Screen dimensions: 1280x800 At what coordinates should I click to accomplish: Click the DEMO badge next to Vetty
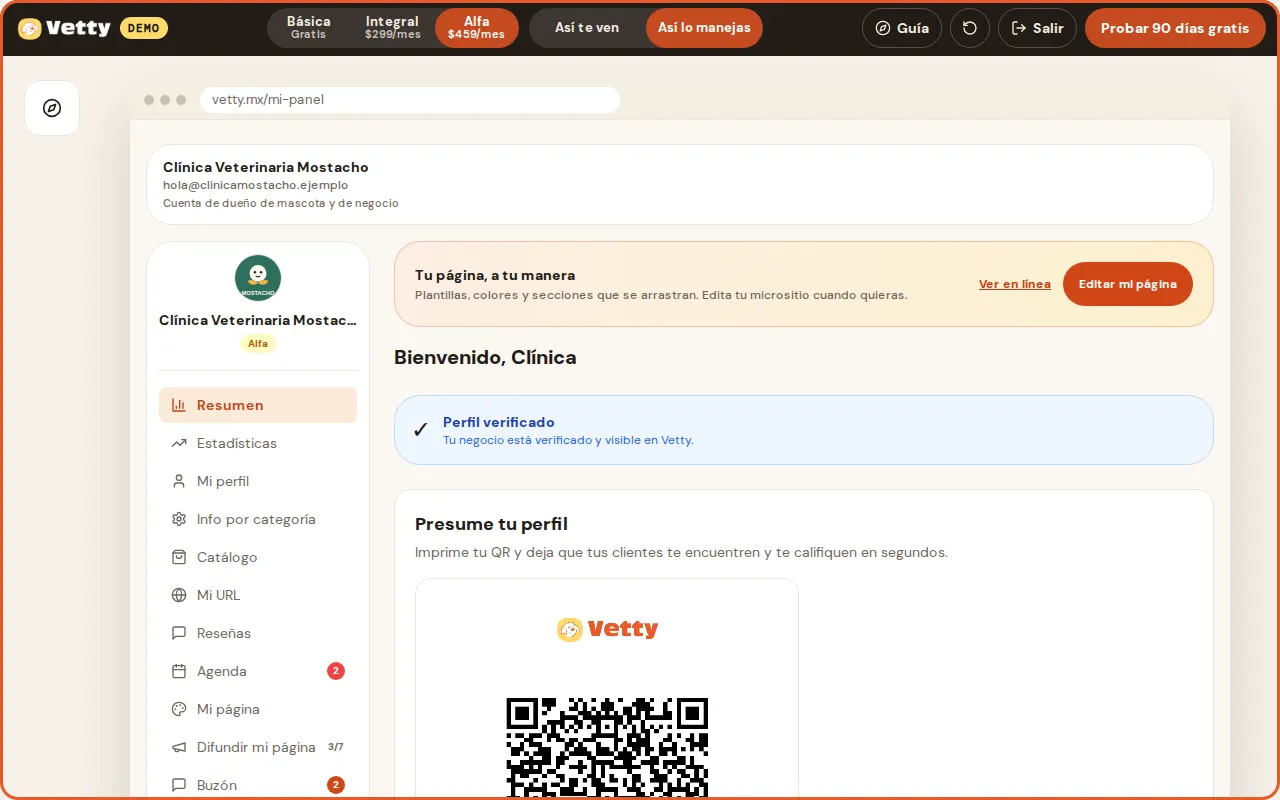coord(144,28)
